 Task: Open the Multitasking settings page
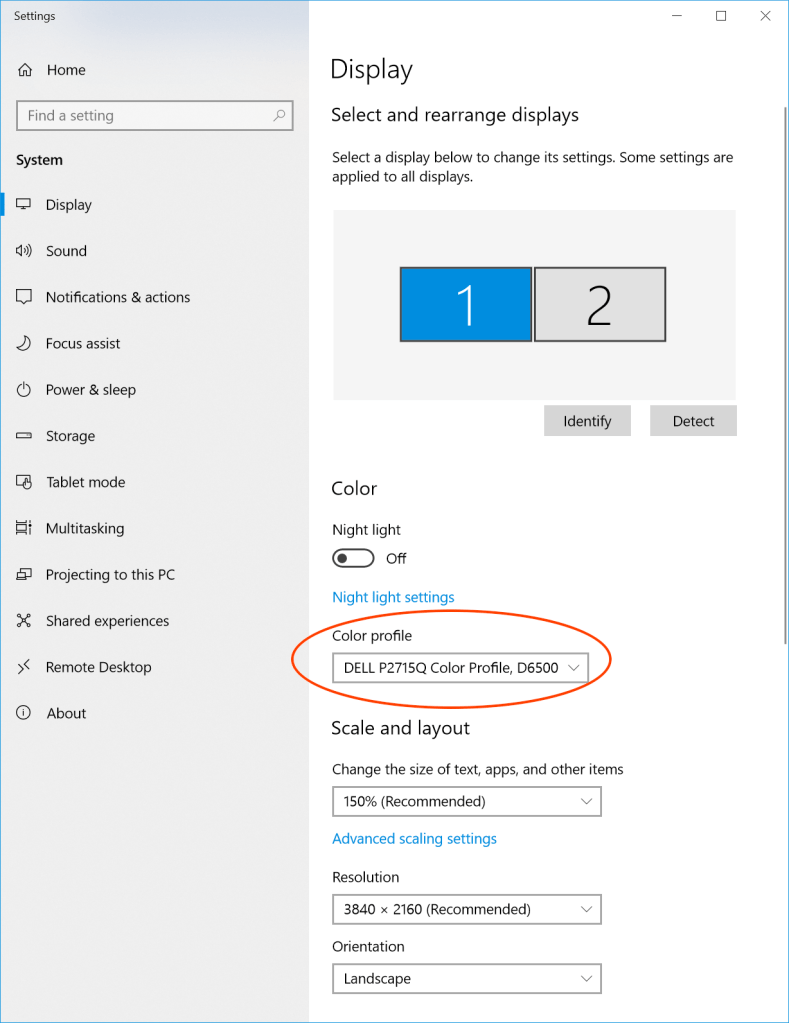tap(85, 528)
